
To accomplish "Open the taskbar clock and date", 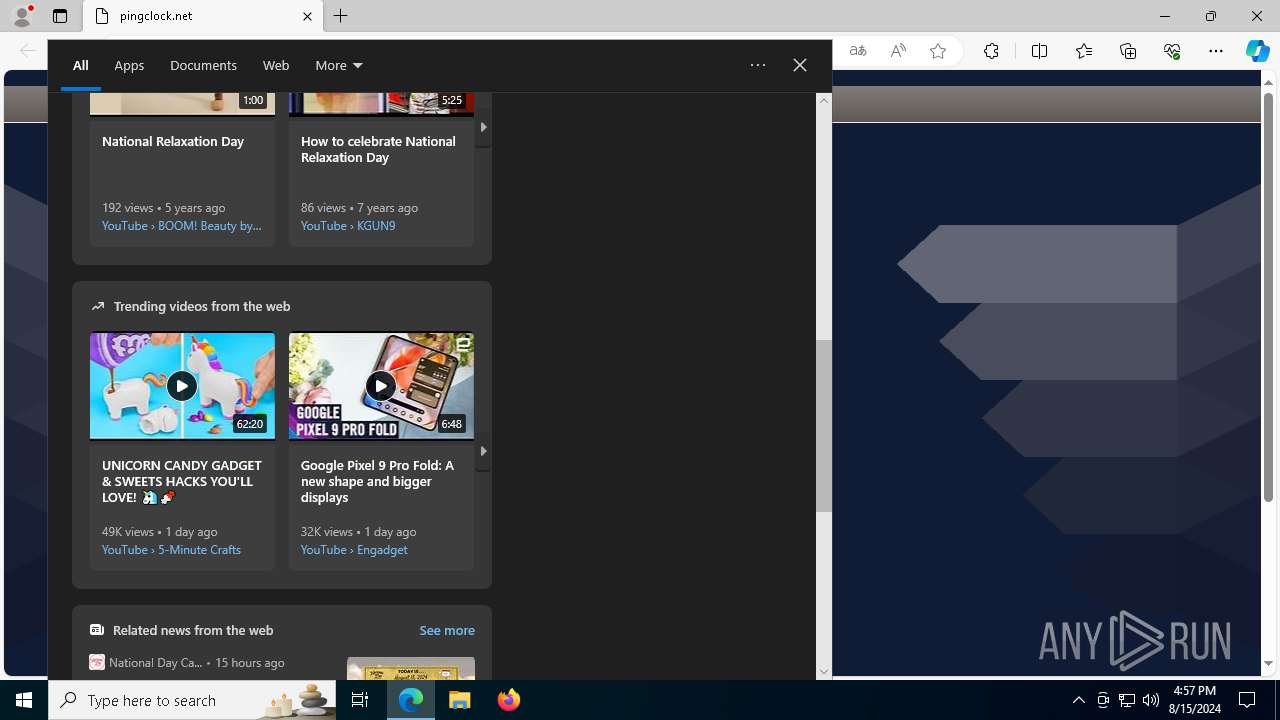I will point(1195,700).
